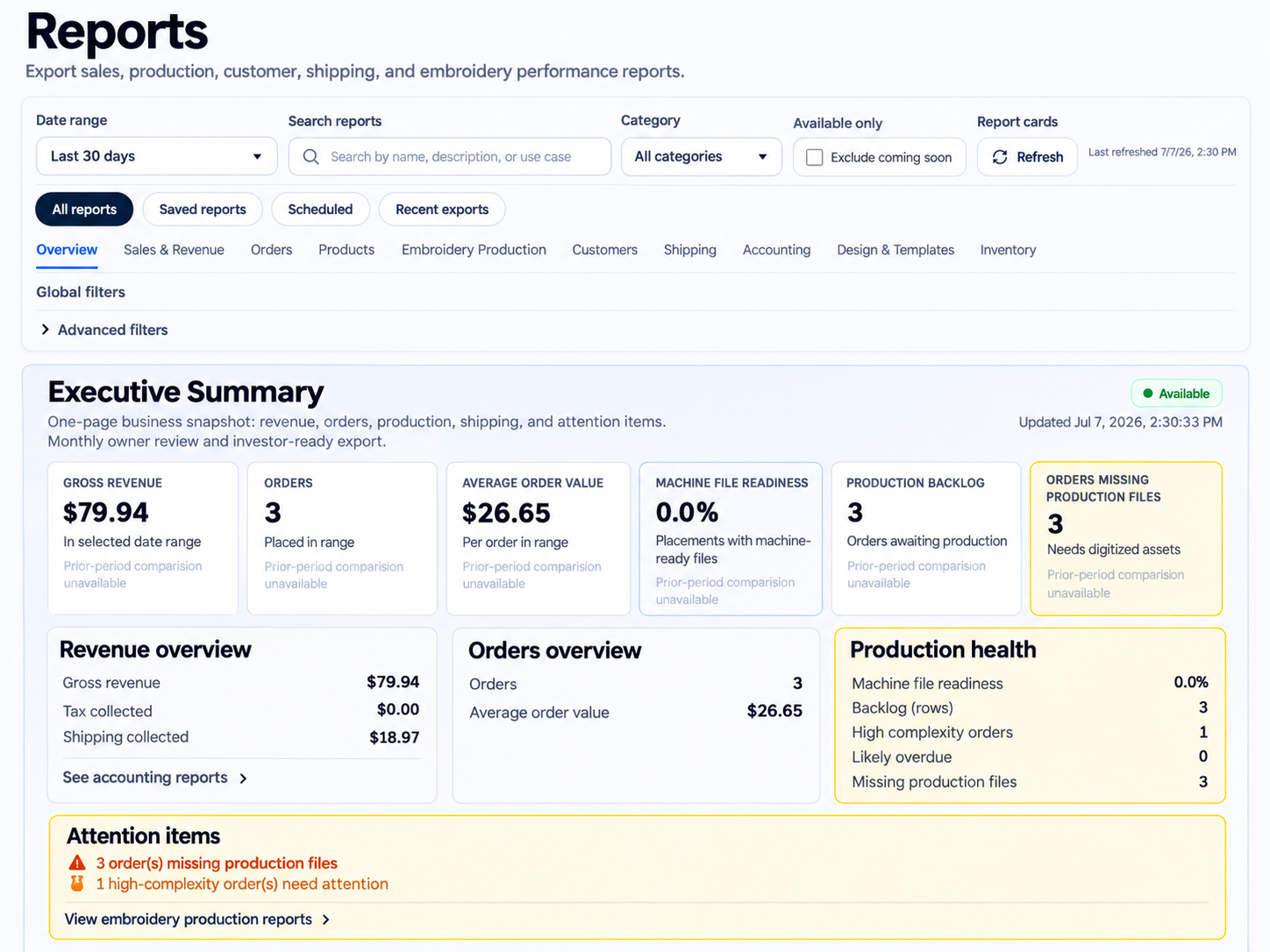This screenshot has height=952, width=1270.
Task: Open the Shipping tab
Action: tap(689, 250)
